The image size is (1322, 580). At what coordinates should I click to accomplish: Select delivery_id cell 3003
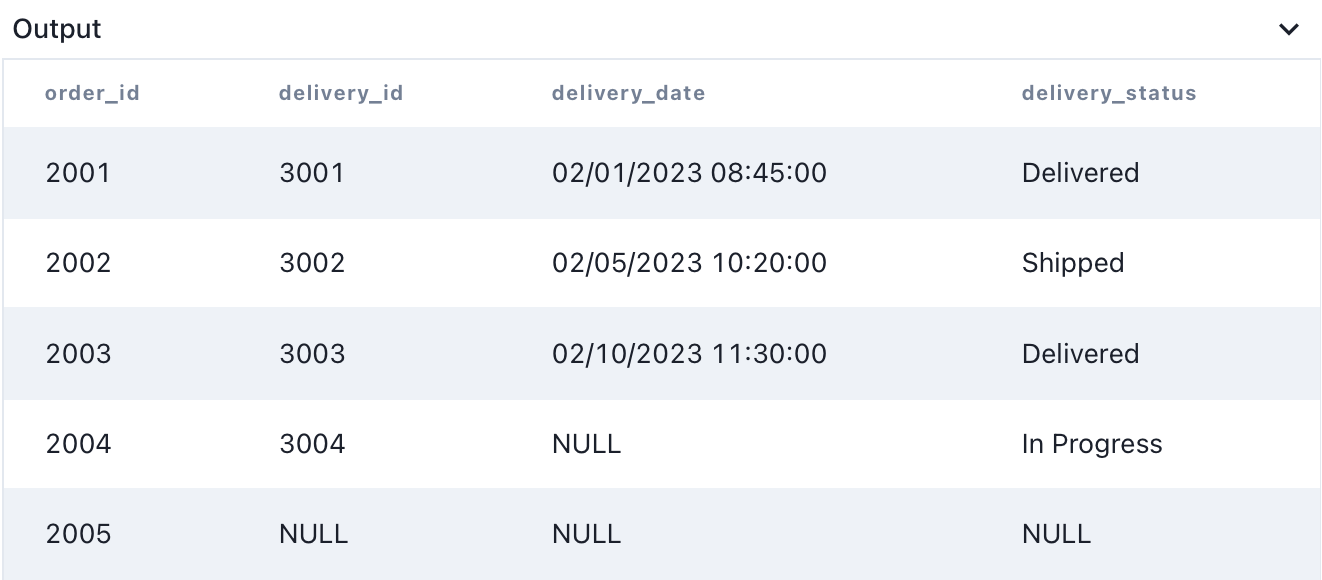coord(312,354)
